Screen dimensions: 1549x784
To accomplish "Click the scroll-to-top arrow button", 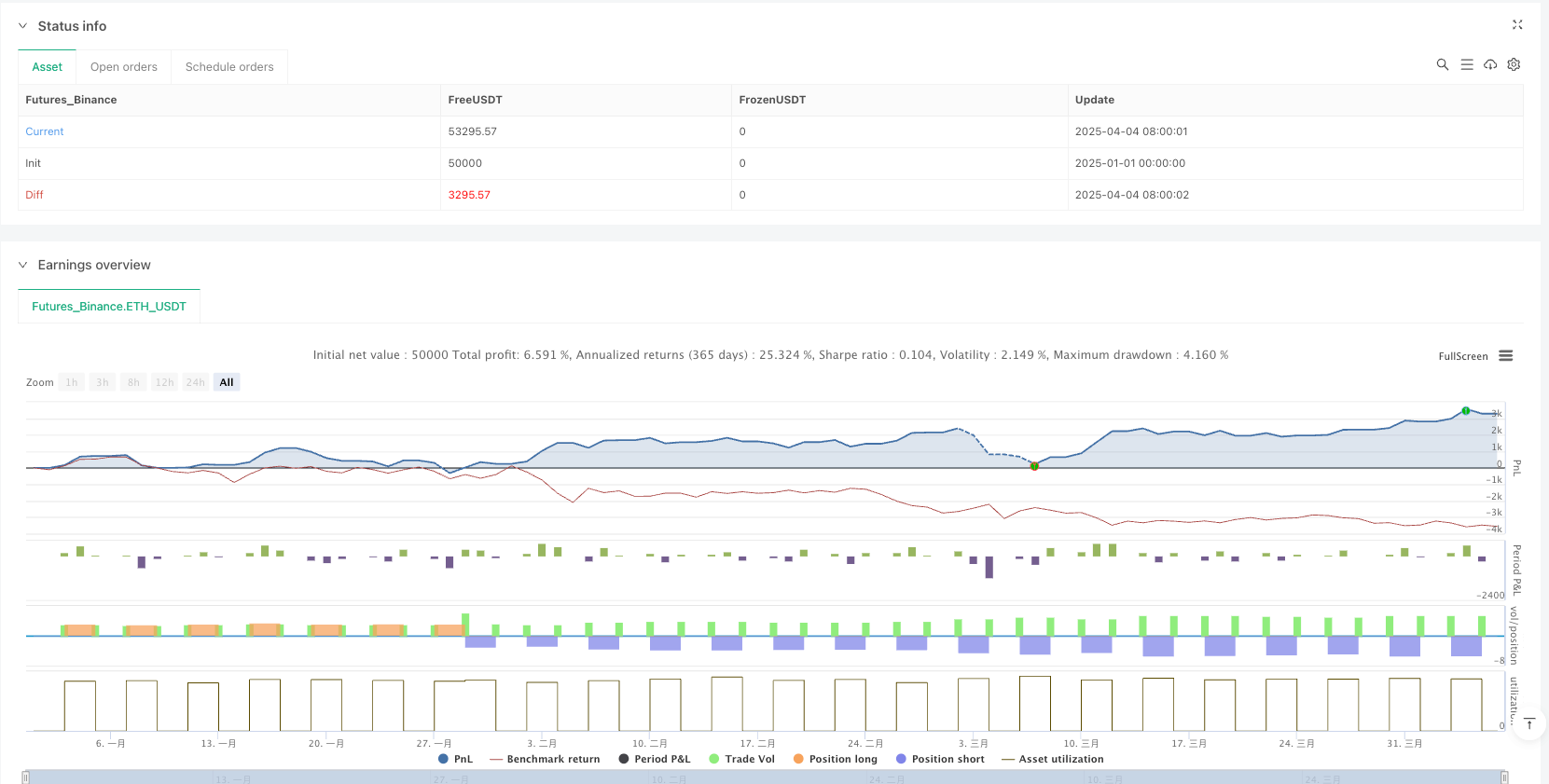I will pos(1529,724).
